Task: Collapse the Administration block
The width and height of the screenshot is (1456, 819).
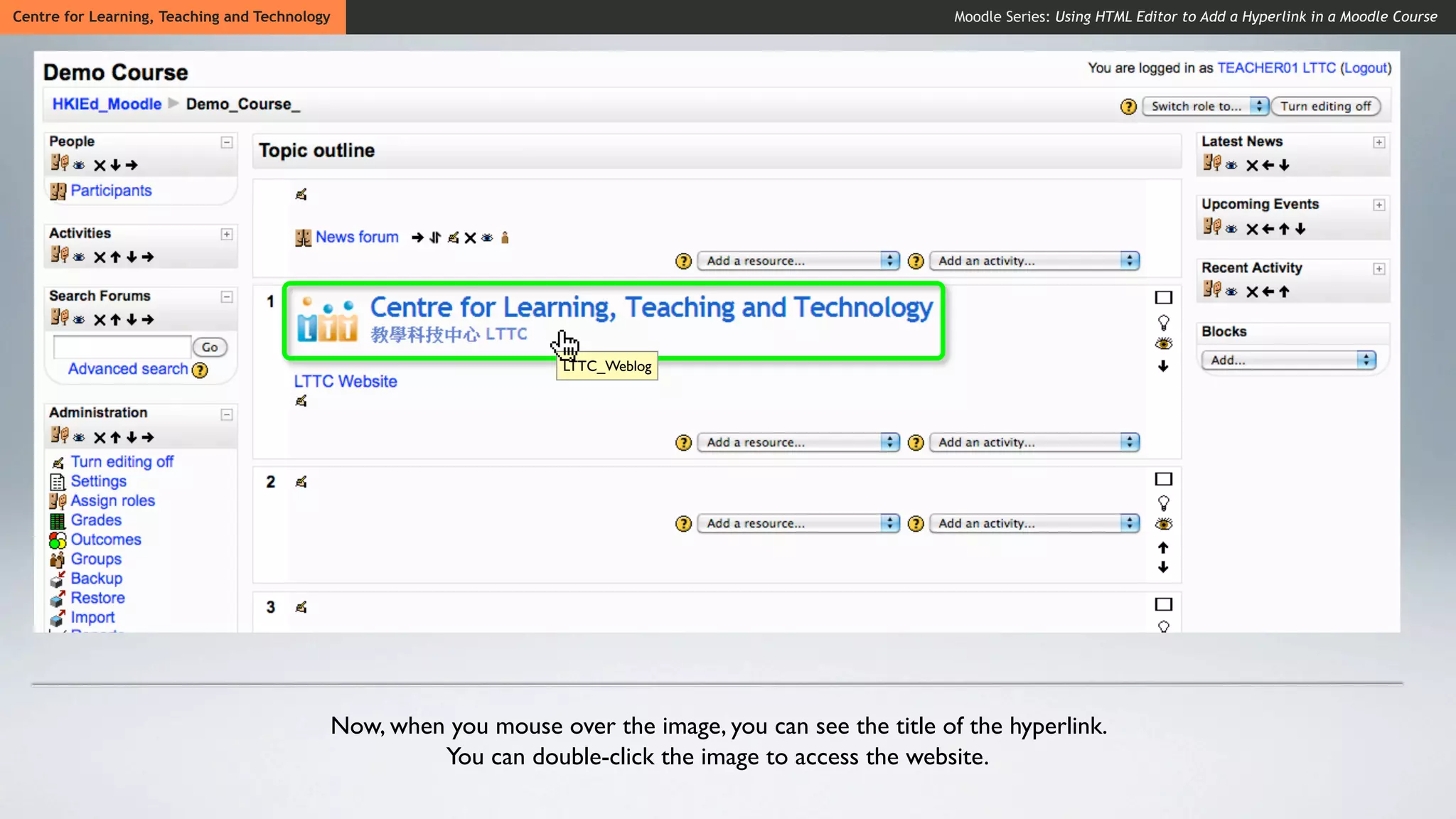Action: click(x=226, y=414)
